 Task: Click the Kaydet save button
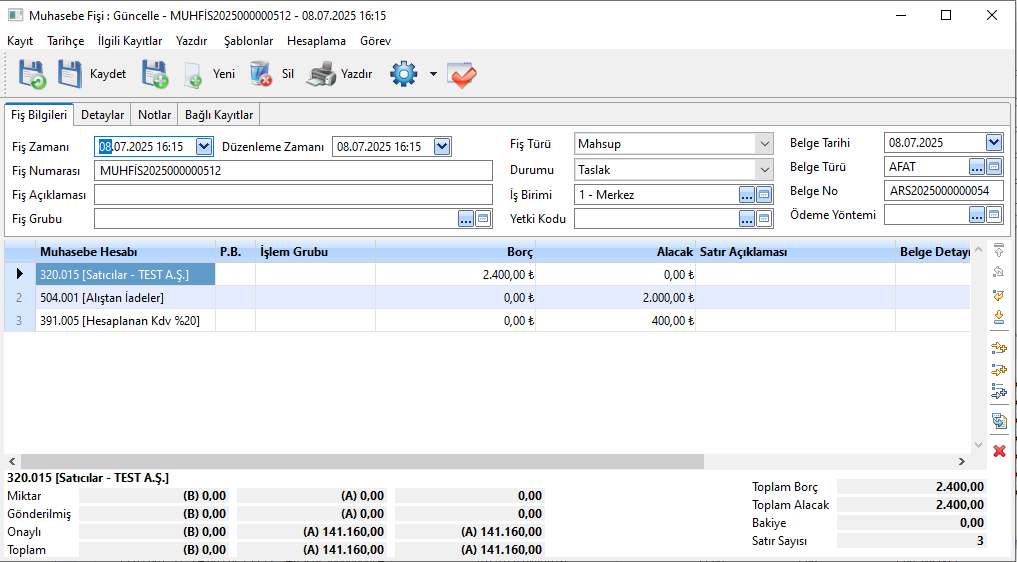click(92, 74)
